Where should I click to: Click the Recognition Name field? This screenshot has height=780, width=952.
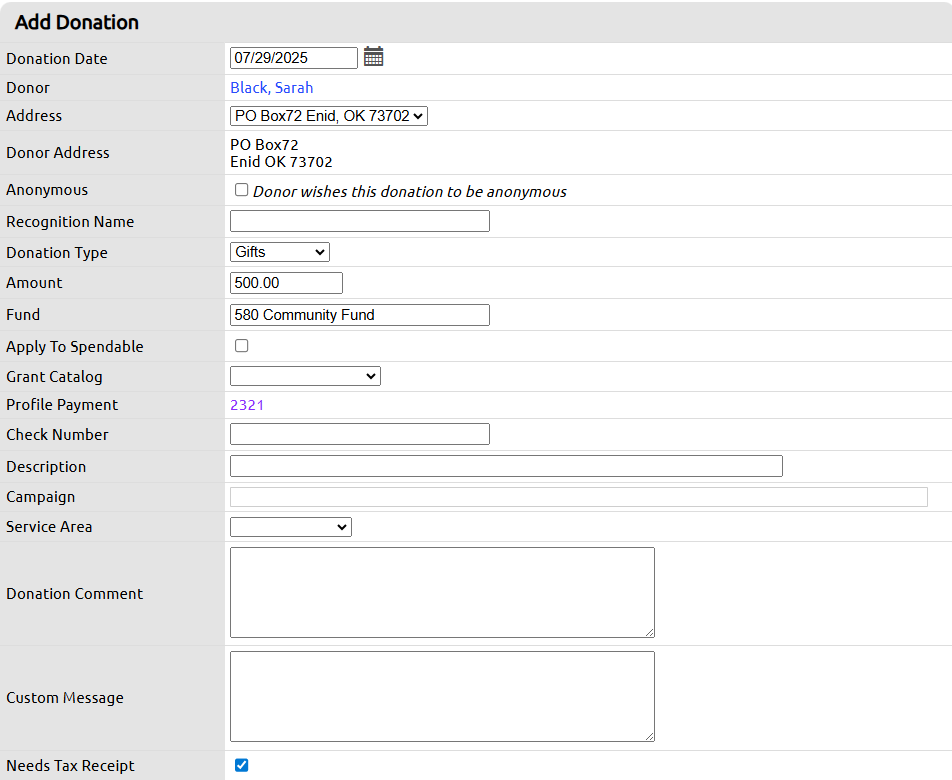coord(359,221)
